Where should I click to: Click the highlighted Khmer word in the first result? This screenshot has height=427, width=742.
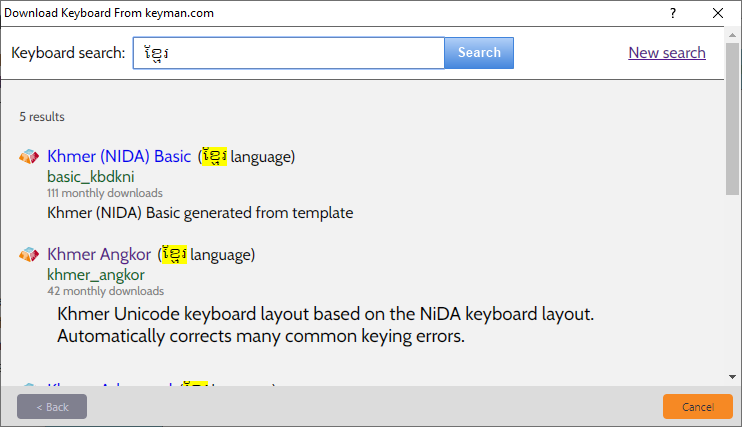coord(214,156)
